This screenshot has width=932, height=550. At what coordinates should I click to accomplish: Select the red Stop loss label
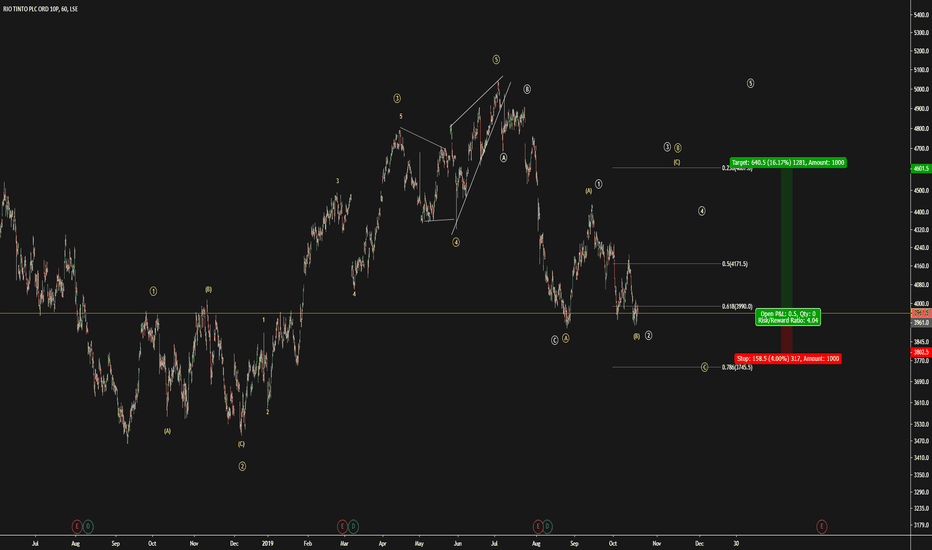788,359
